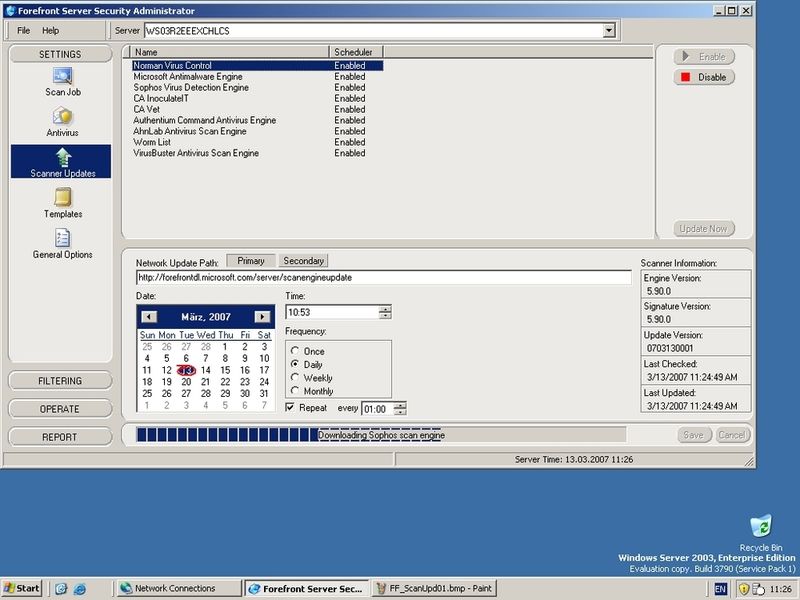Click the März, 2007 calendar title

point(206,317)
